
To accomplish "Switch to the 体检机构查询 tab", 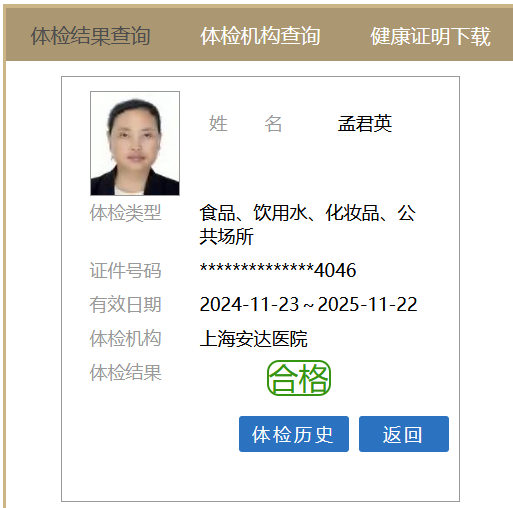I will pyautogui.click(x=260, y=36).
